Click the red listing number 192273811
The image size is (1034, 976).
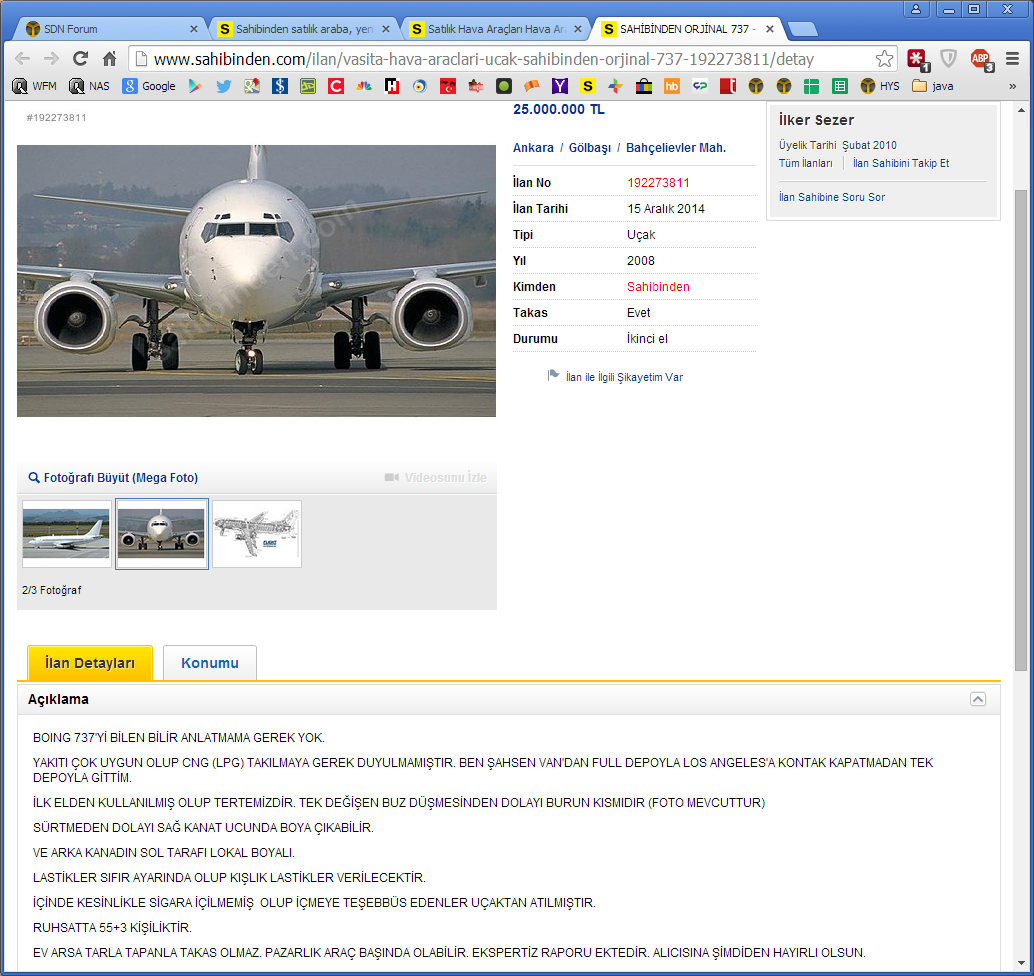[x=658, y=183]
